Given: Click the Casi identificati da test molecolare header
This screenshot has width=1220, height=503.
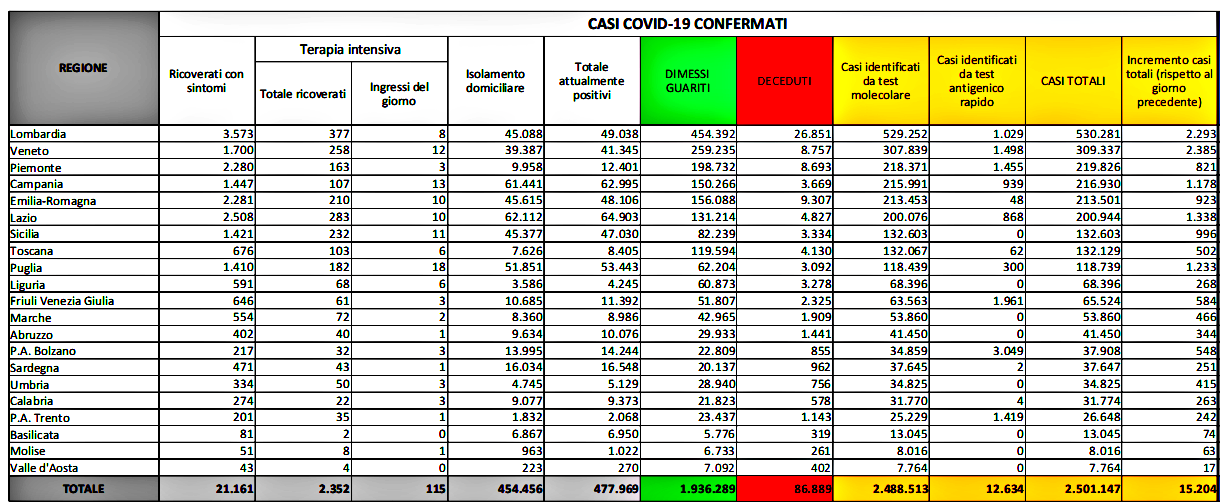Looking at the screenshot, I should coord(879,81).
